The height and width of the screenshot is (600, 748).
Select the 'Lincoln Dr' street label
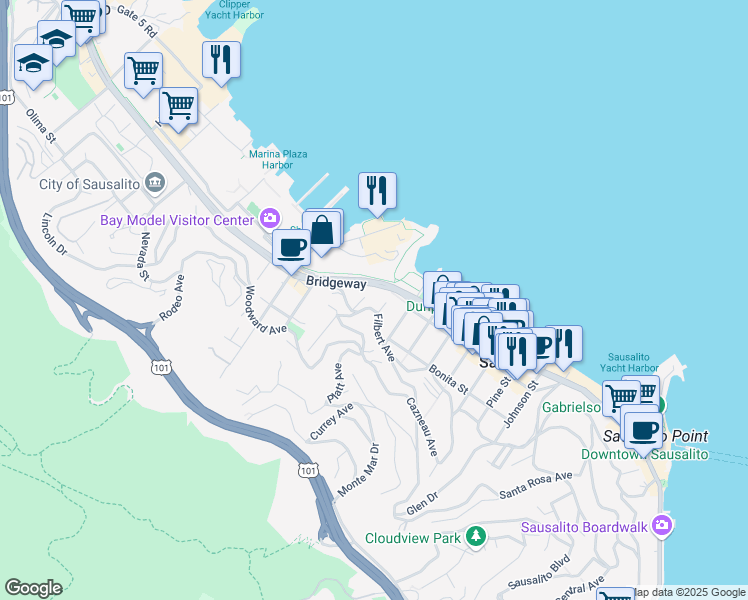pos(54,234)
